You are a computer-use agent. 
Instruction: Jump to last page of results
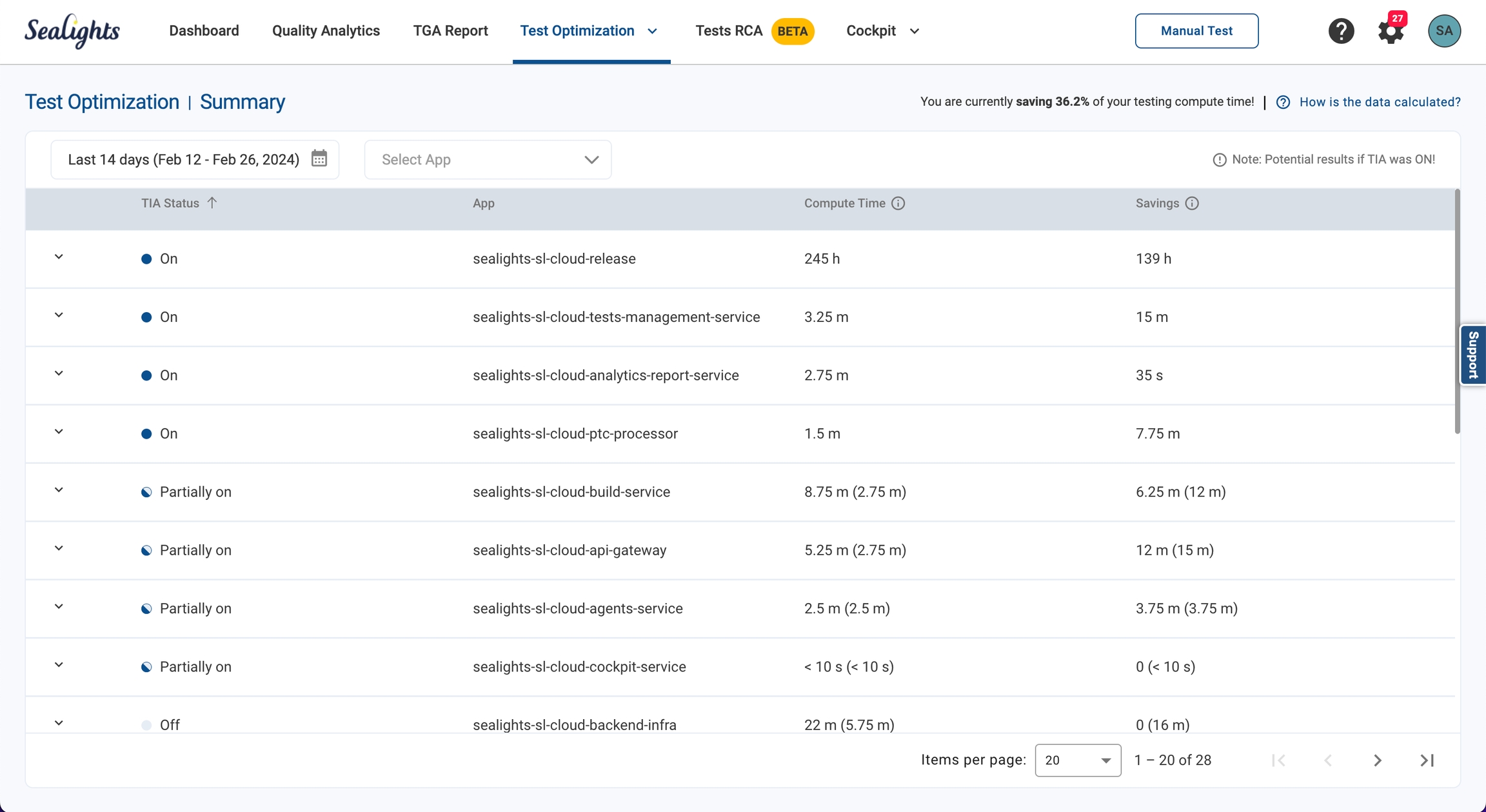point(1427,760)
